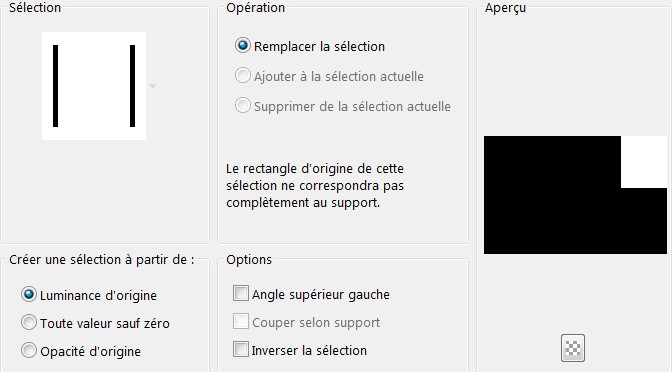
Task: Select Luminance d'origine radio button
Action: click(x=29, y=295)
